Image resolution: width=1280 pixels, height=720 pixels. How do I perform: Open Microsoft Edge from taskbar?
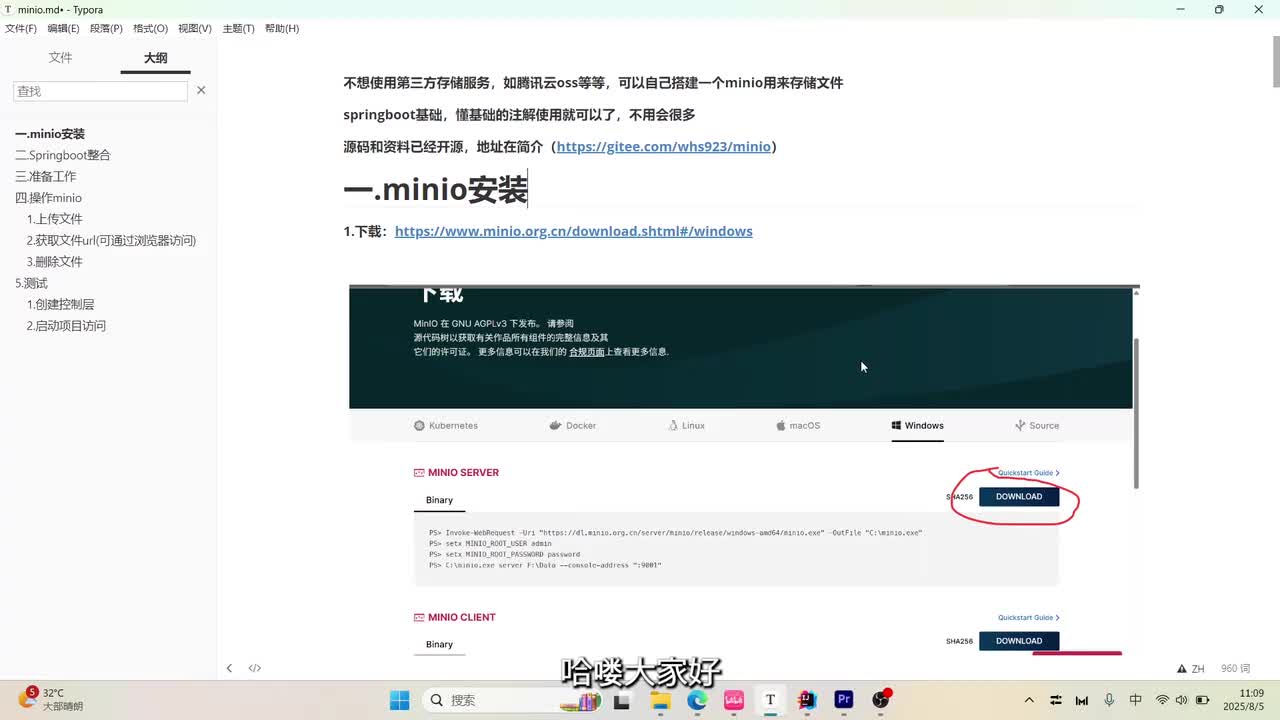tap(697, 700)
